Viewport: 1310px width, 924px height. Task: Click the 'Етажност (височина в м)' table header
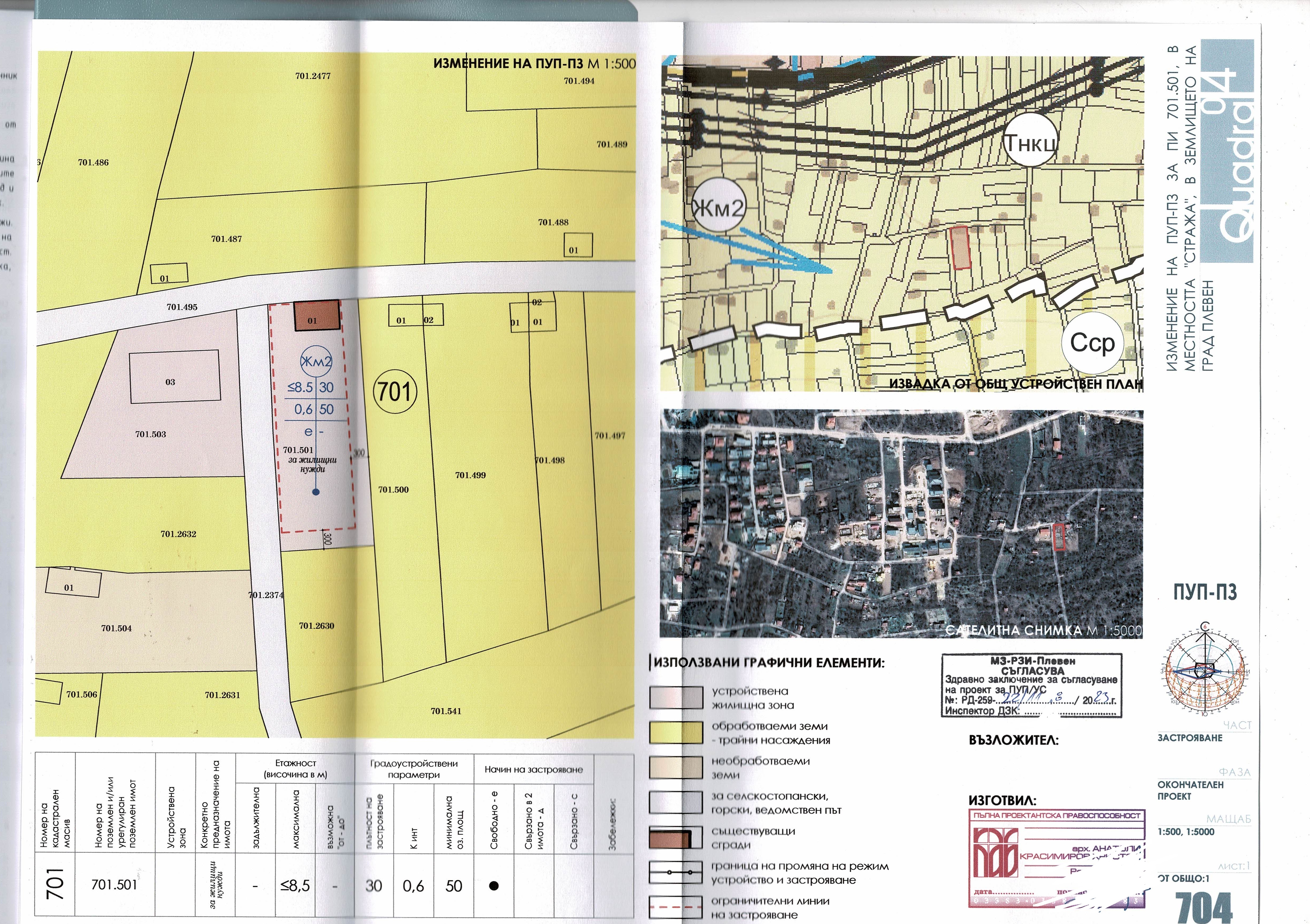point(295,768)
